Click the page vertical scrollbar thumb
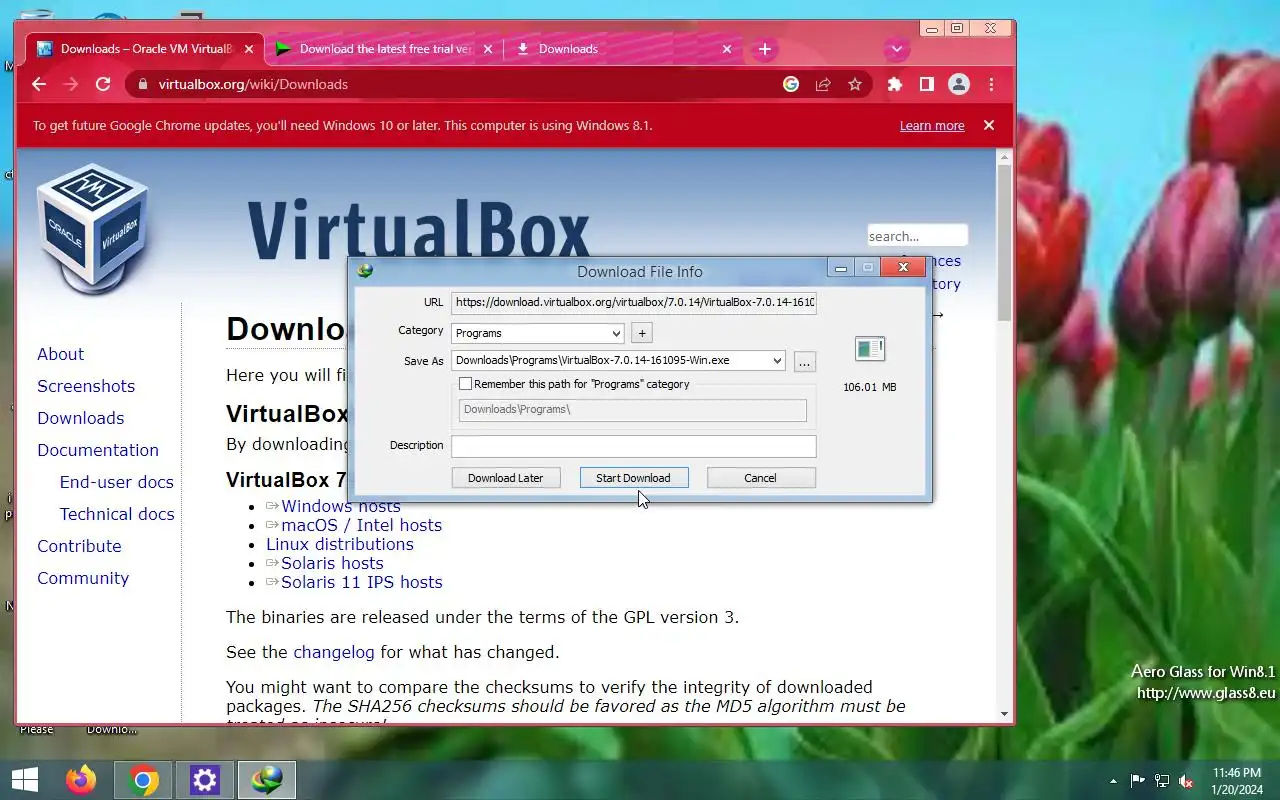The height and width of the screenshot is (800, 1280). pyautogui.click(x=1005, y=243)
